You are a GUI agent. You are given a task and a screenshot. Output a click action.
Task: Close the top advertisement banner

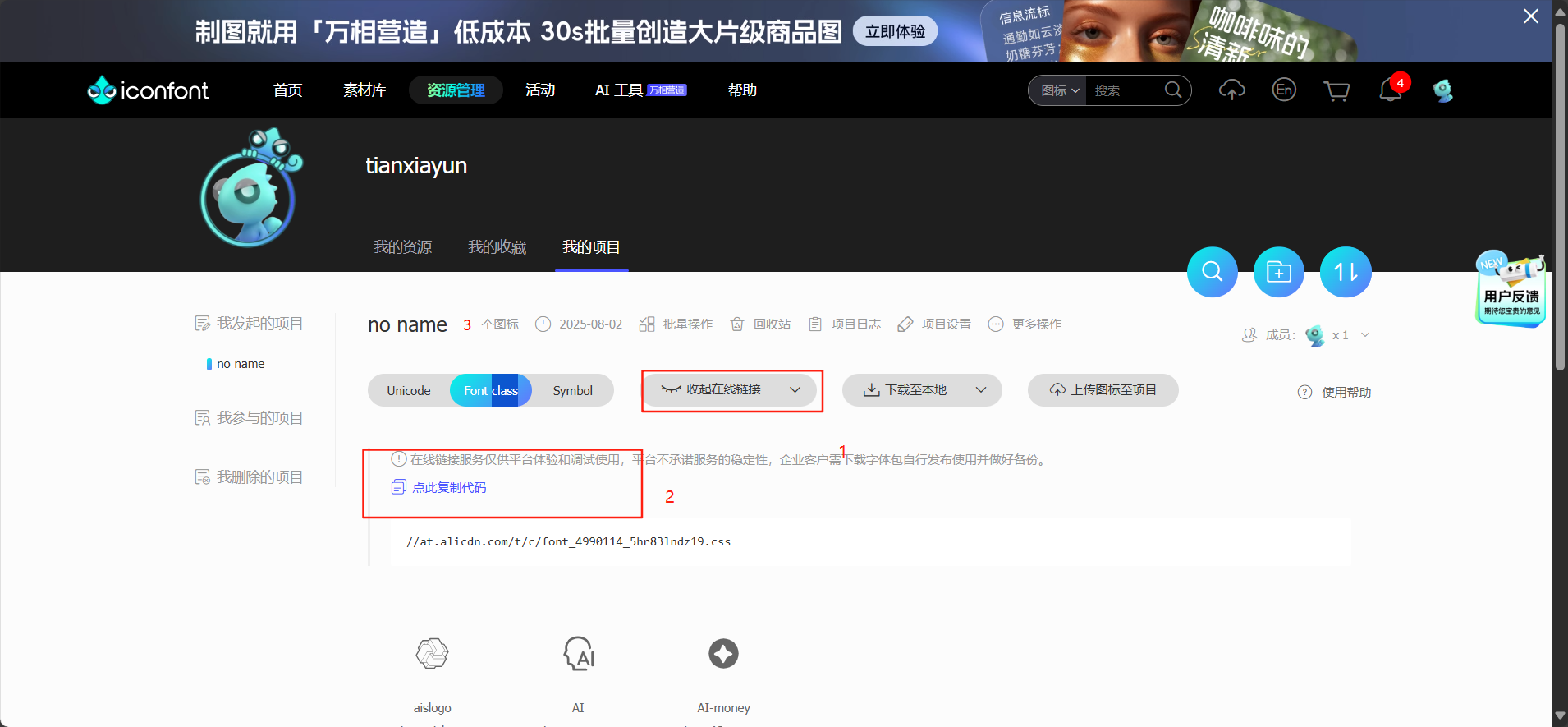tap(1531, 16)
